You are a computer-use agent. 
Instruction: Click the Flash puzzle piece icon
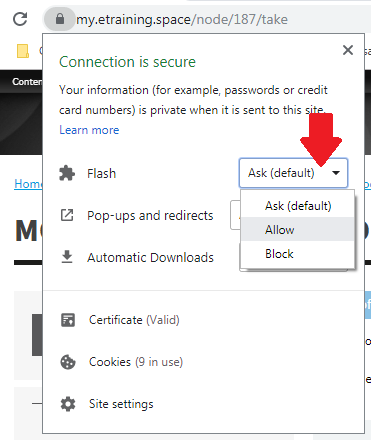67,173
